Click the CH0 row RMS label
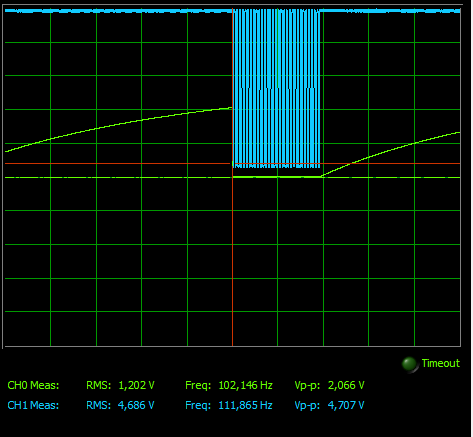This screenshot has height=437, width=473. point(99,385)
